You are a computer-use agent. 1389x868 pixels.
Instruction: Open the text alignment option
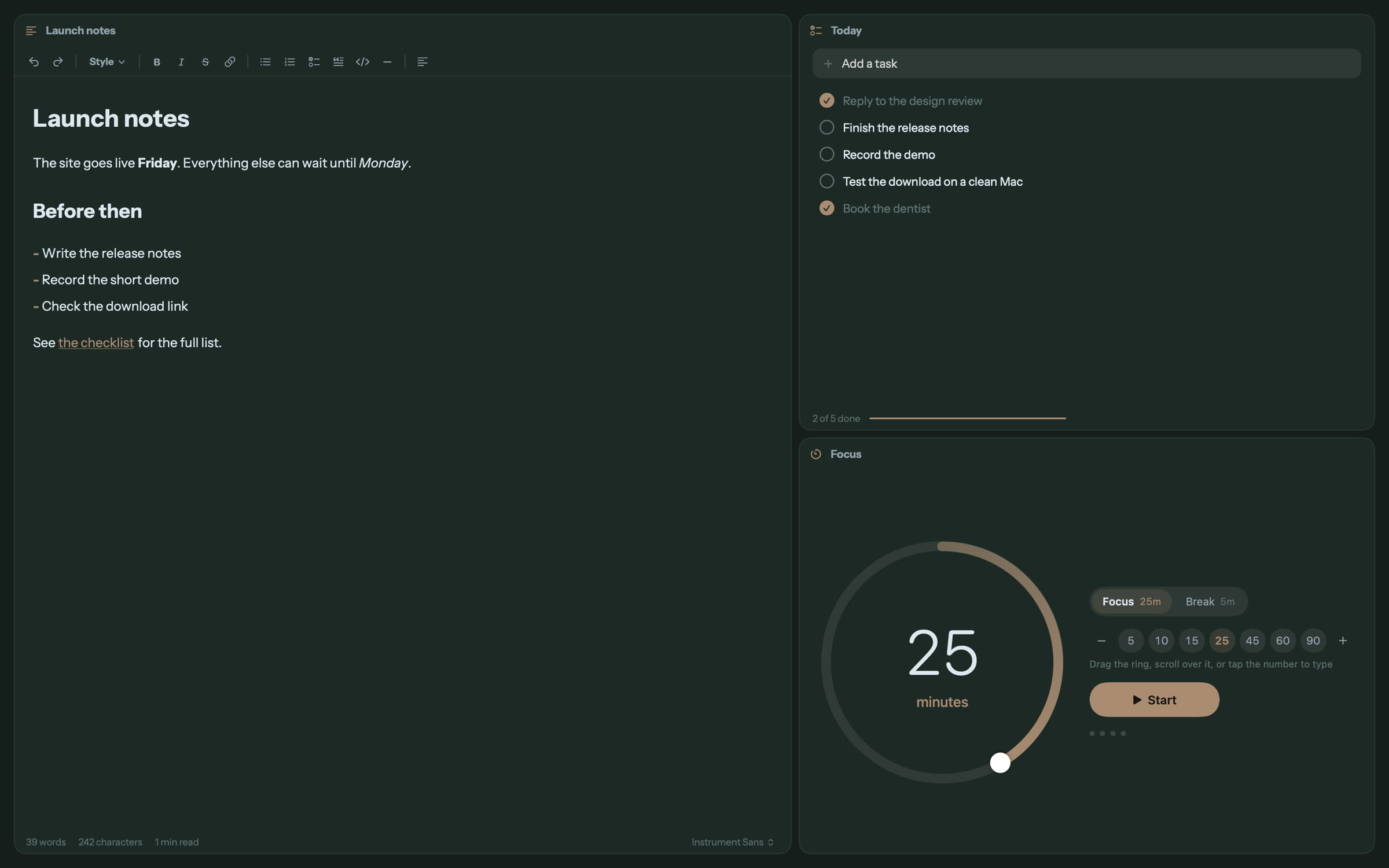[422, 62]
